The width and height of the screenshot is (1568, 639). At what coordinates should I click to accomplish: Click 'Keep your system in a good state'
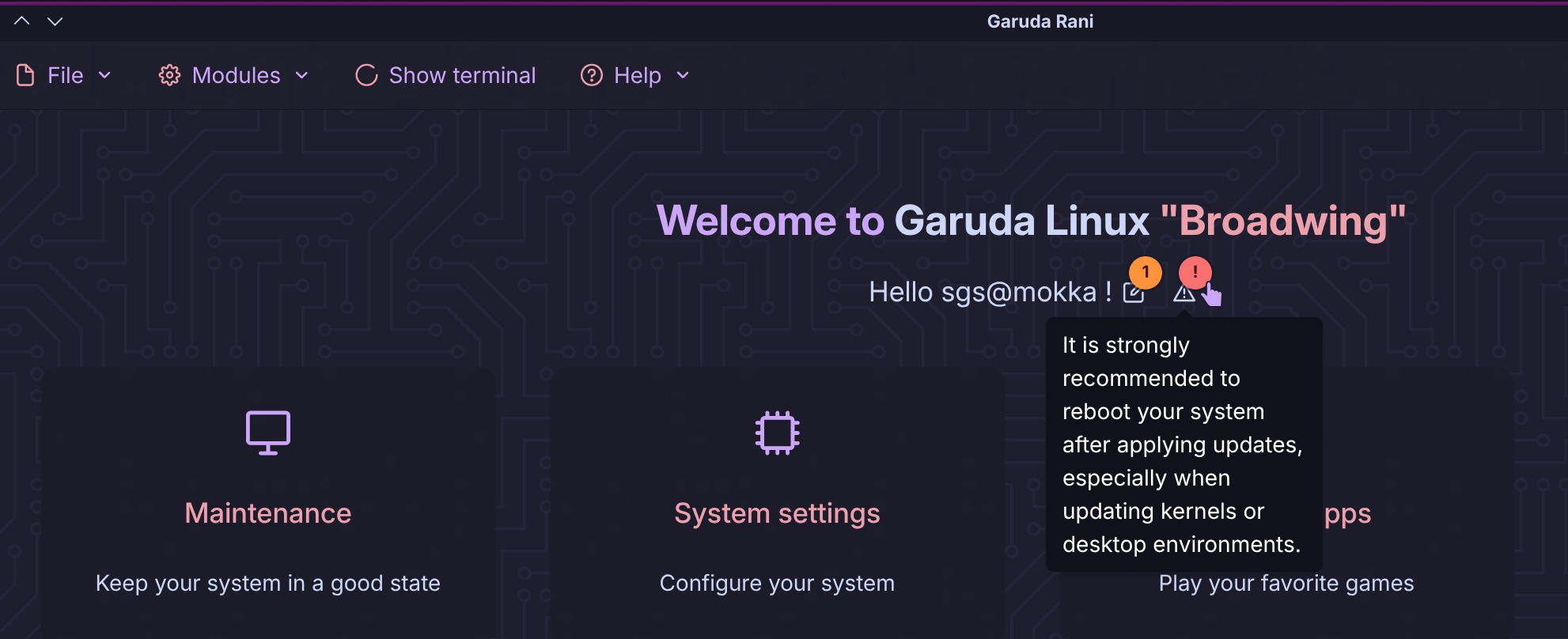268,584
